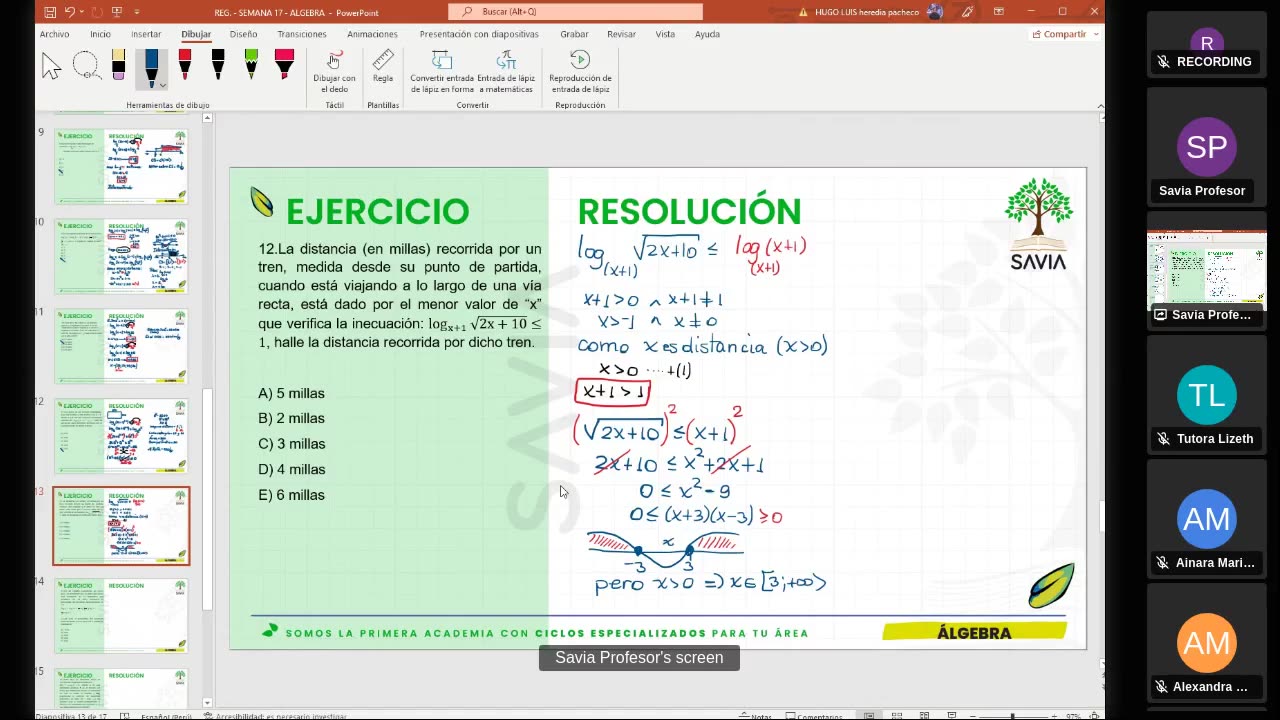Click HUGO LUIS heredia pacheco account name
This screenshot has height=720, width=1280.
(868, 12)
